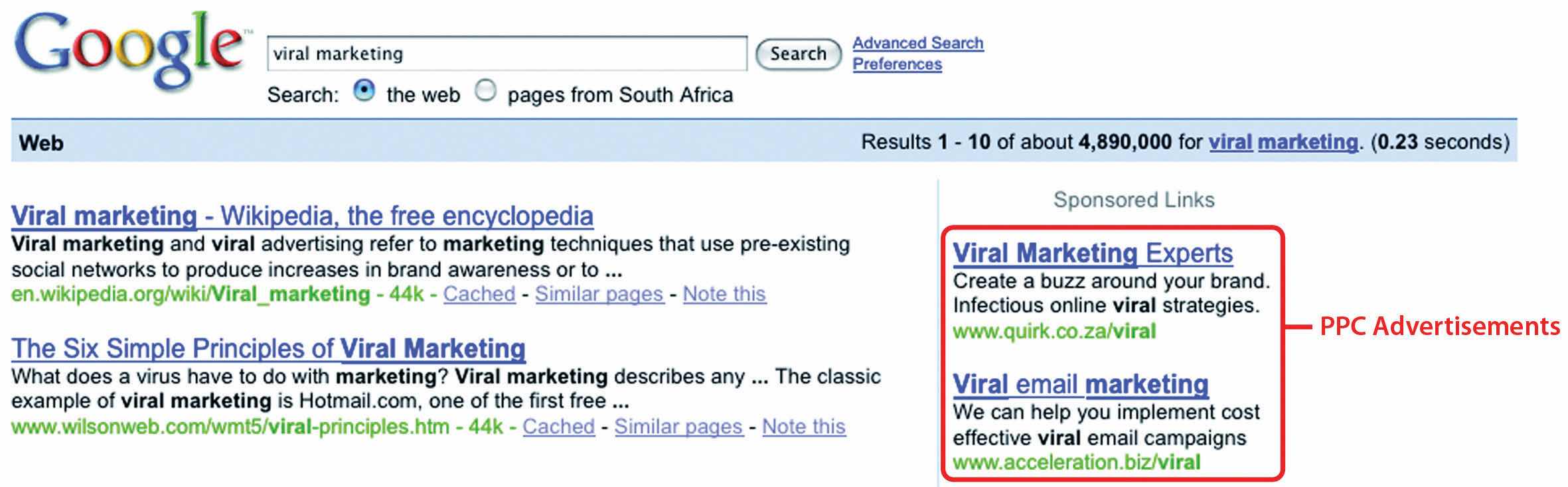Open Similar pages for Wikipedia result
1568x487 pixels.
coord(599,294)
